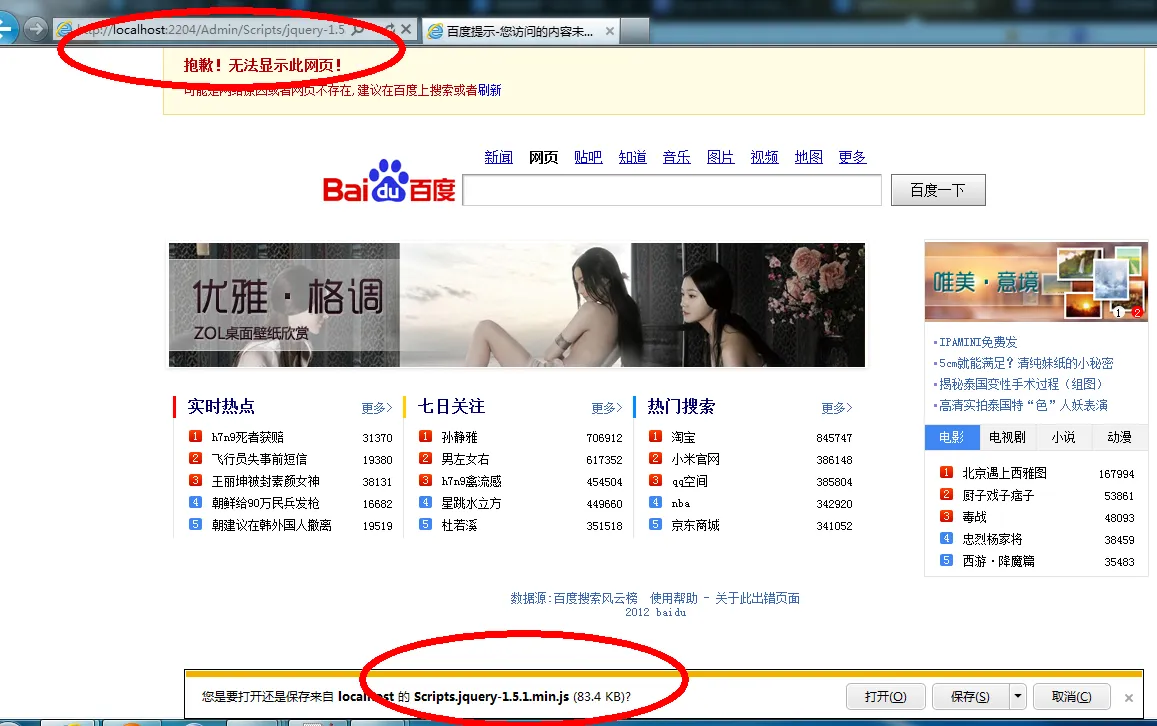
Task: Open 京东商城 in 热门搜索
Action: point(696,525)
